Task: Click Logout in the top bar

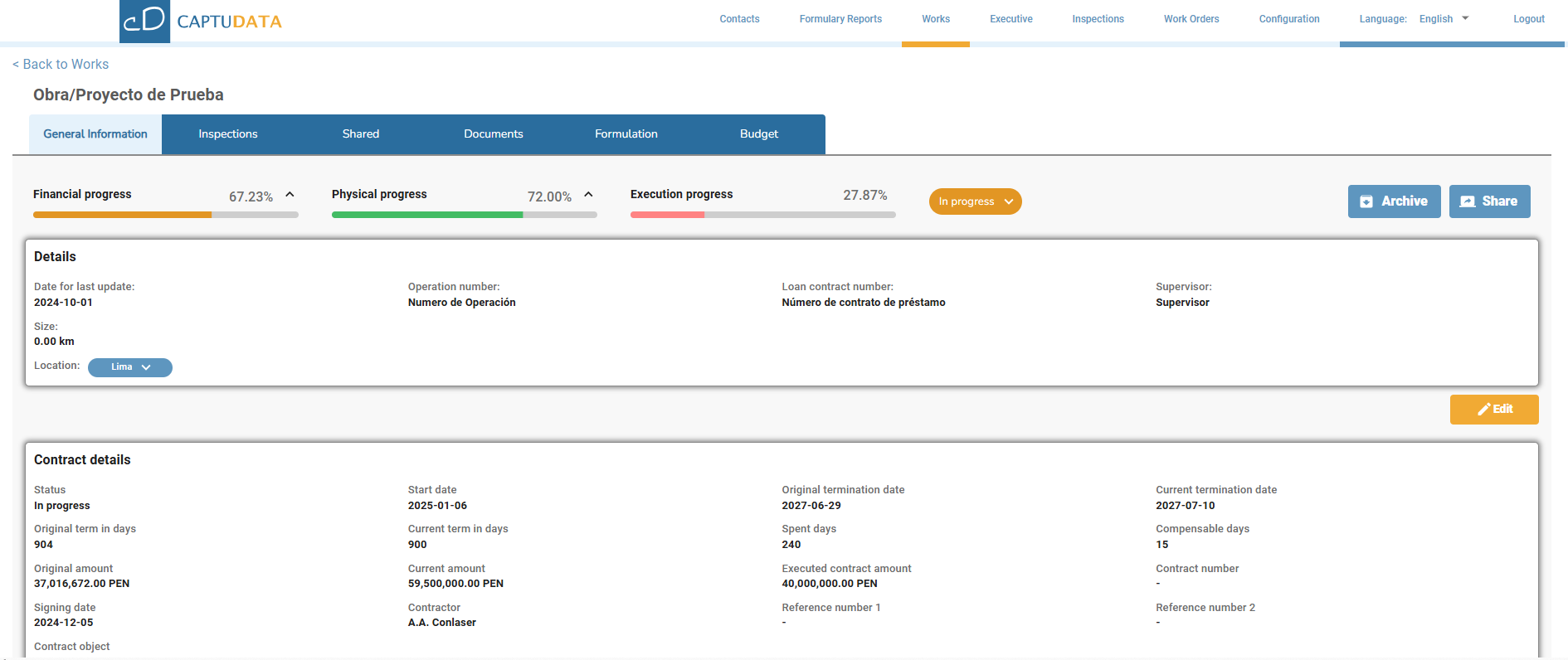Action: click(1528, 19)
